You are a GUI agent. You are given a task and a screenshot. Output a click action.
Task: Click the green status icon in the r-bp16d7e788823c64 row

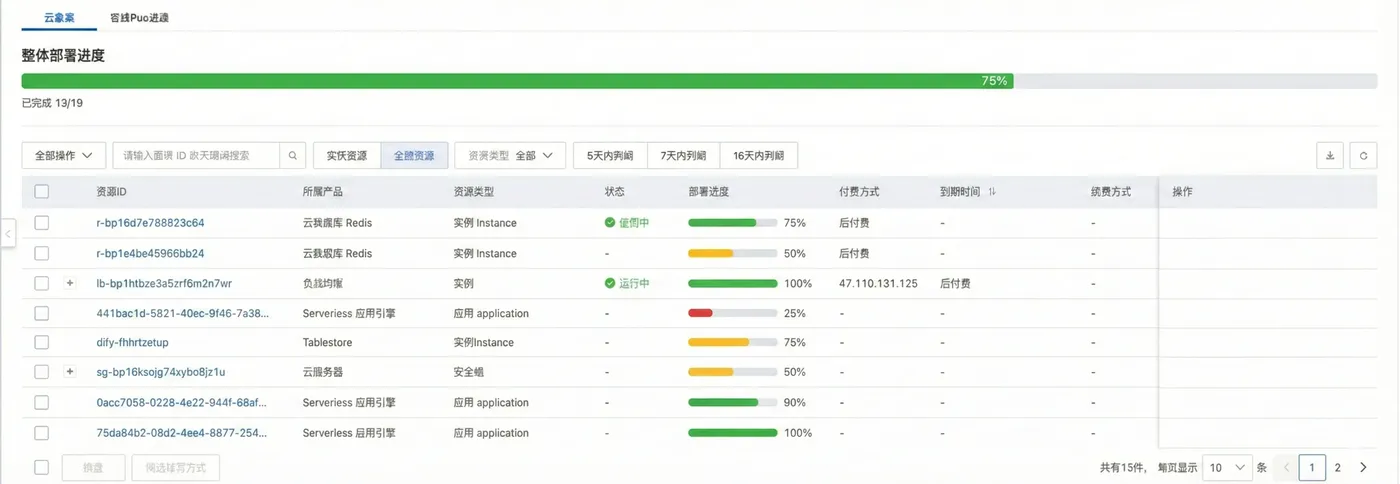click(610, 223)
